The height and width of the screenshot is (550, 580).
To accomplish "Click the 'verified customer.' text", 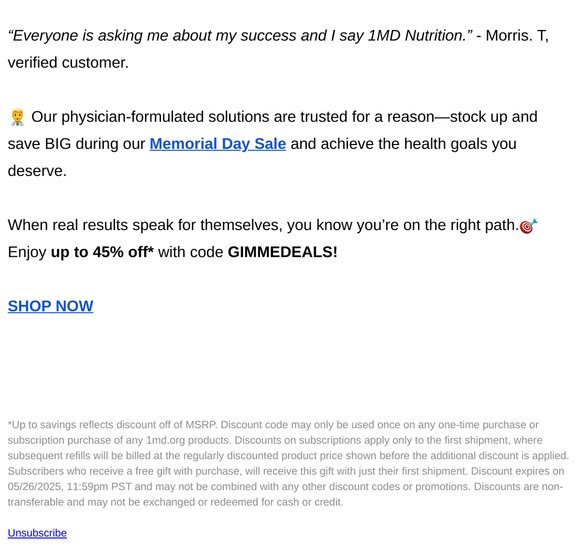I will 68,63.
